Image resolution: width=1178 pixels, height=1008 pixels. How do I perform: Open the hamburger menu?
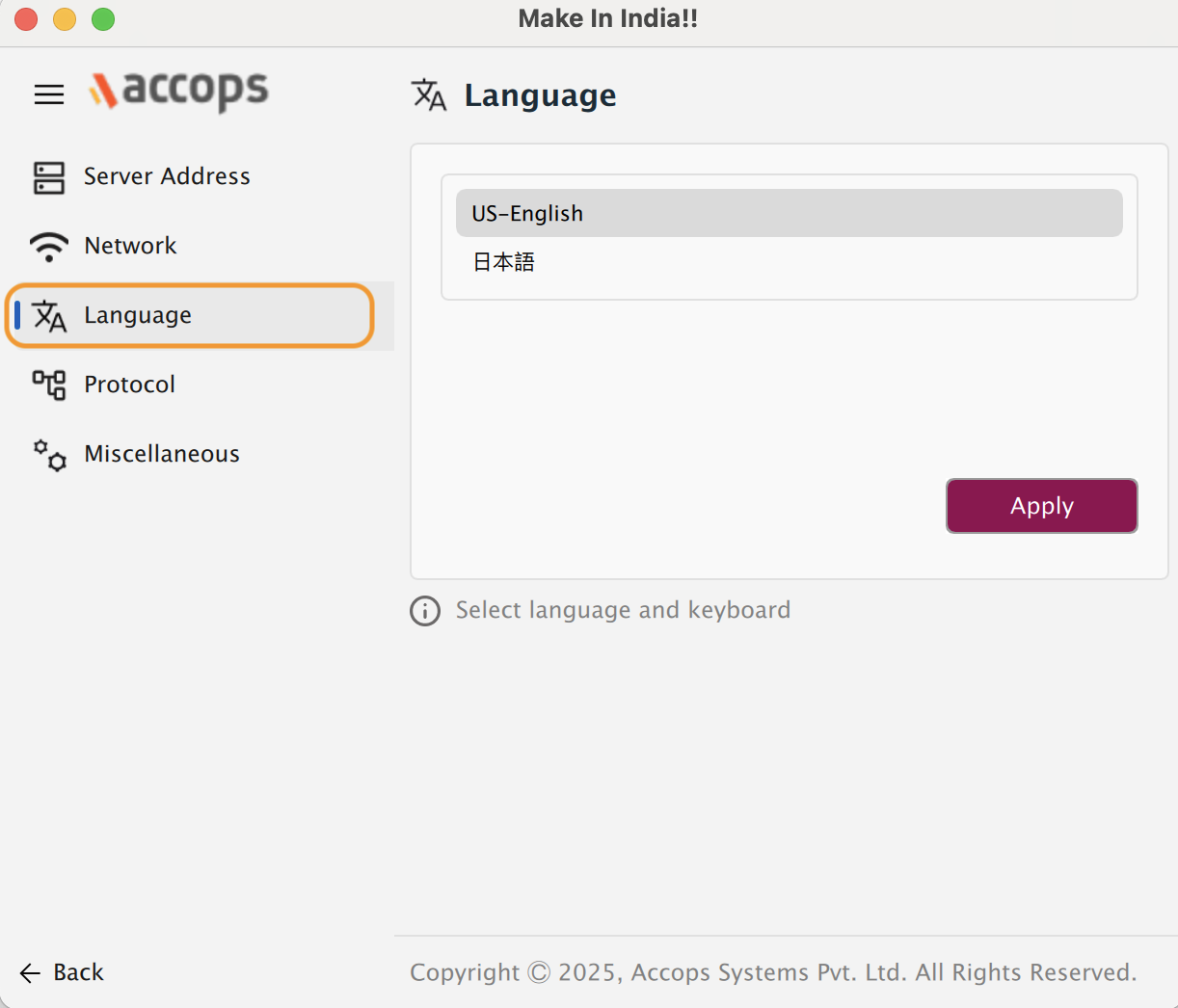coord(49,94)
